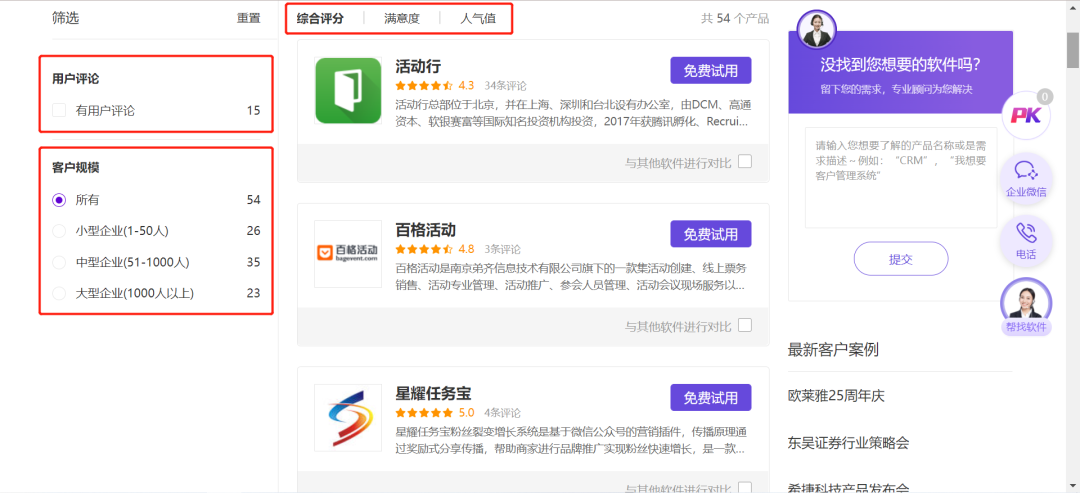
Task: Open the 东吴证券行业策略会 case
Action: (849, 443)
